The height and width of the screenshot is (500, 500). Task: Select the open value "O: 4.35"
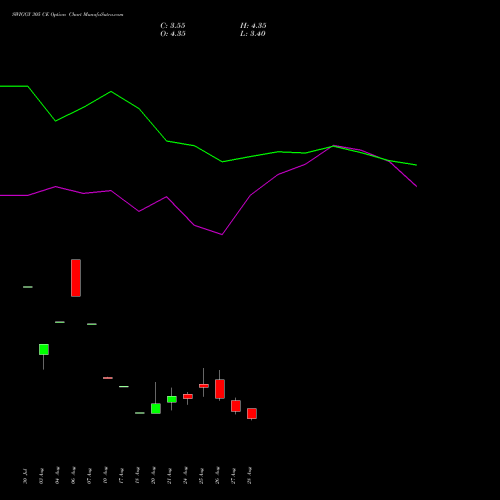(x=173, y=34)
